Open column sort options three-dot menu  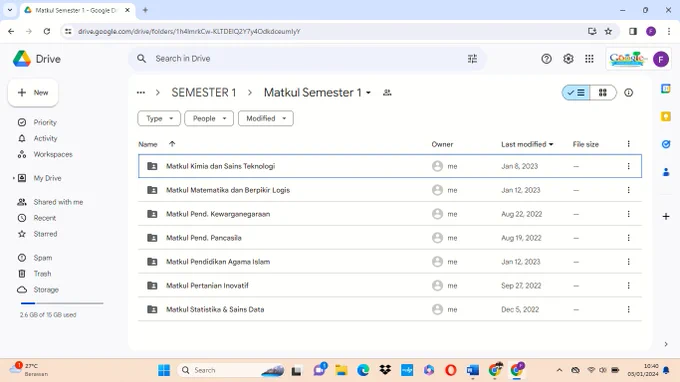coord(628,144)
